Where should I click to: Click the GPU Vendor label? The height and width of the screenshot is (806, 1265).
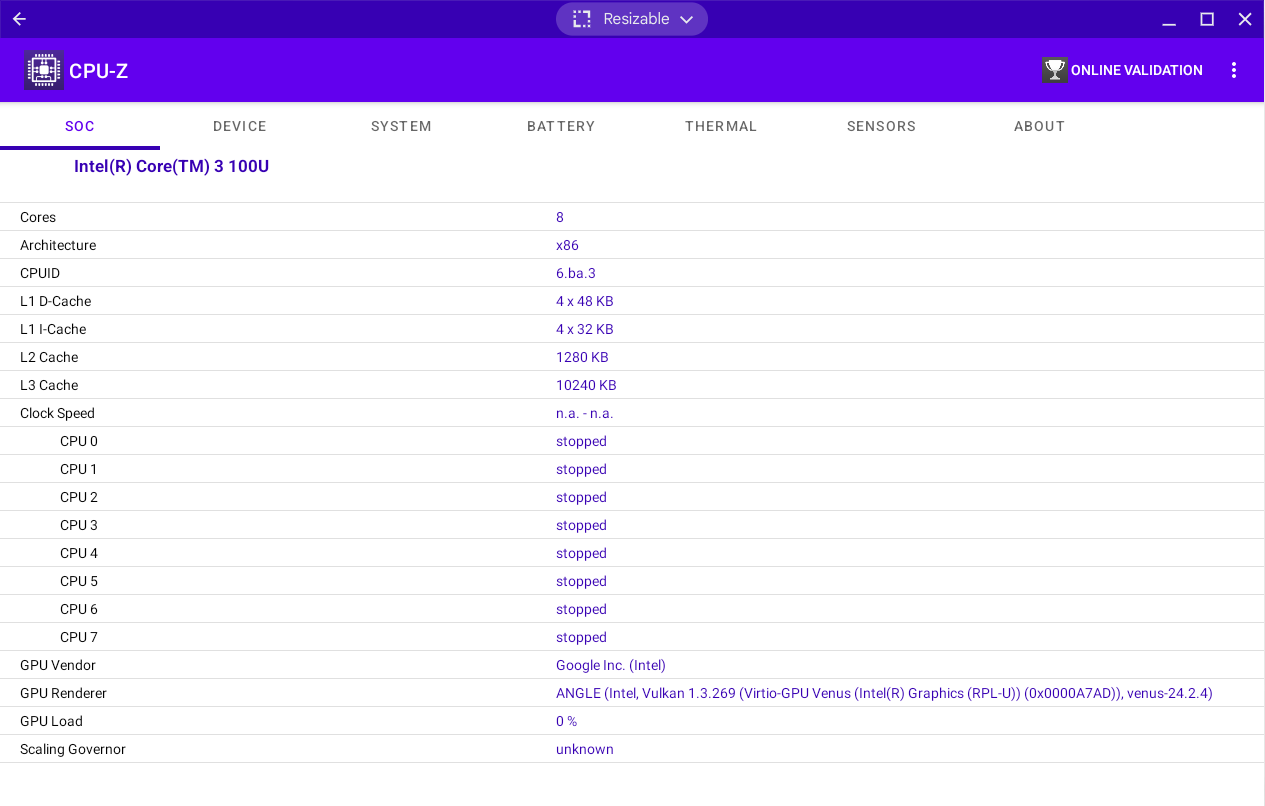click(58, 665)
